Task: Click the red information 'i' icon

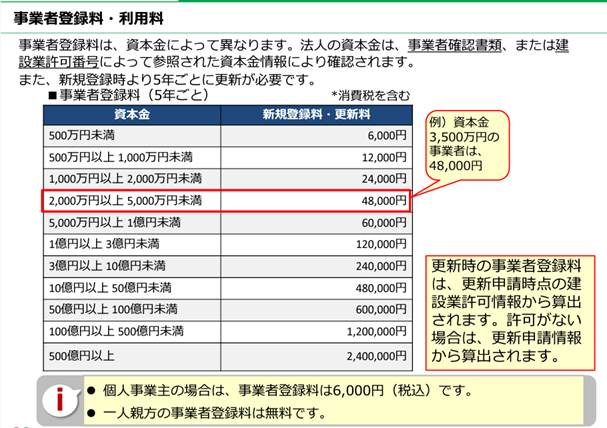Action: click(x=60, y=400)
